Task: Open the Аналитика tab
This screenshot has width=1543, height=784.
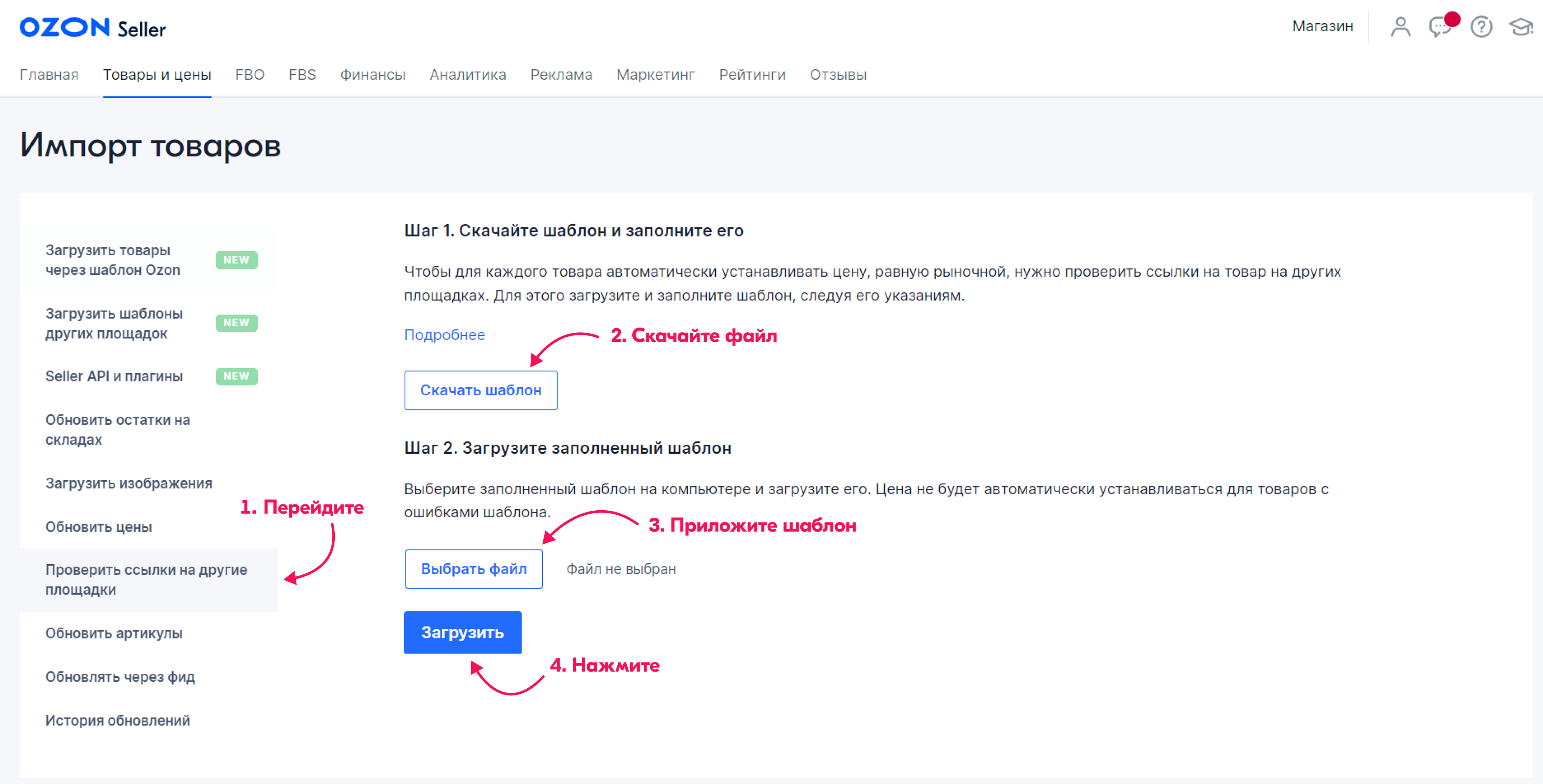Action: point(468,75)
